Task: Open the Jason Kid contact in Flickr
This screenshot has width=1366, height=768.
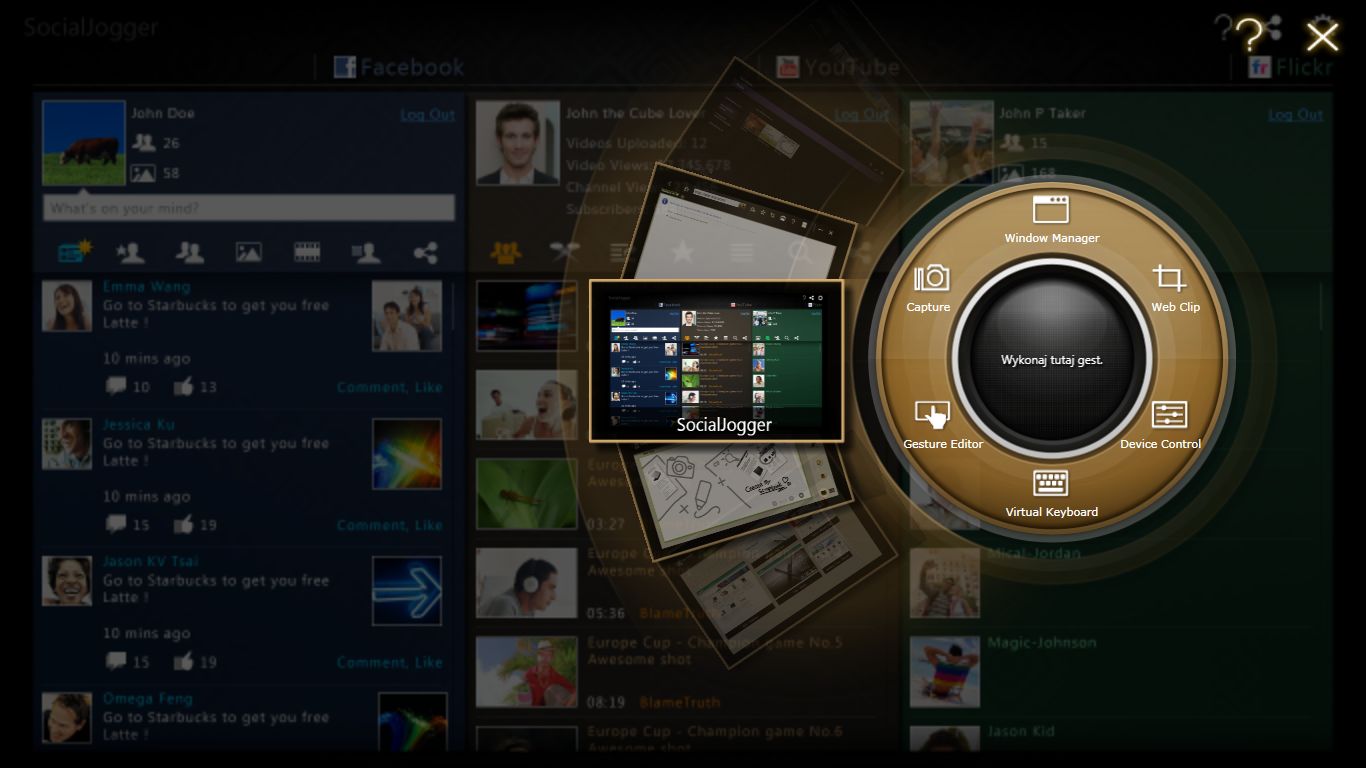Action: click(x=1021, y=731)
